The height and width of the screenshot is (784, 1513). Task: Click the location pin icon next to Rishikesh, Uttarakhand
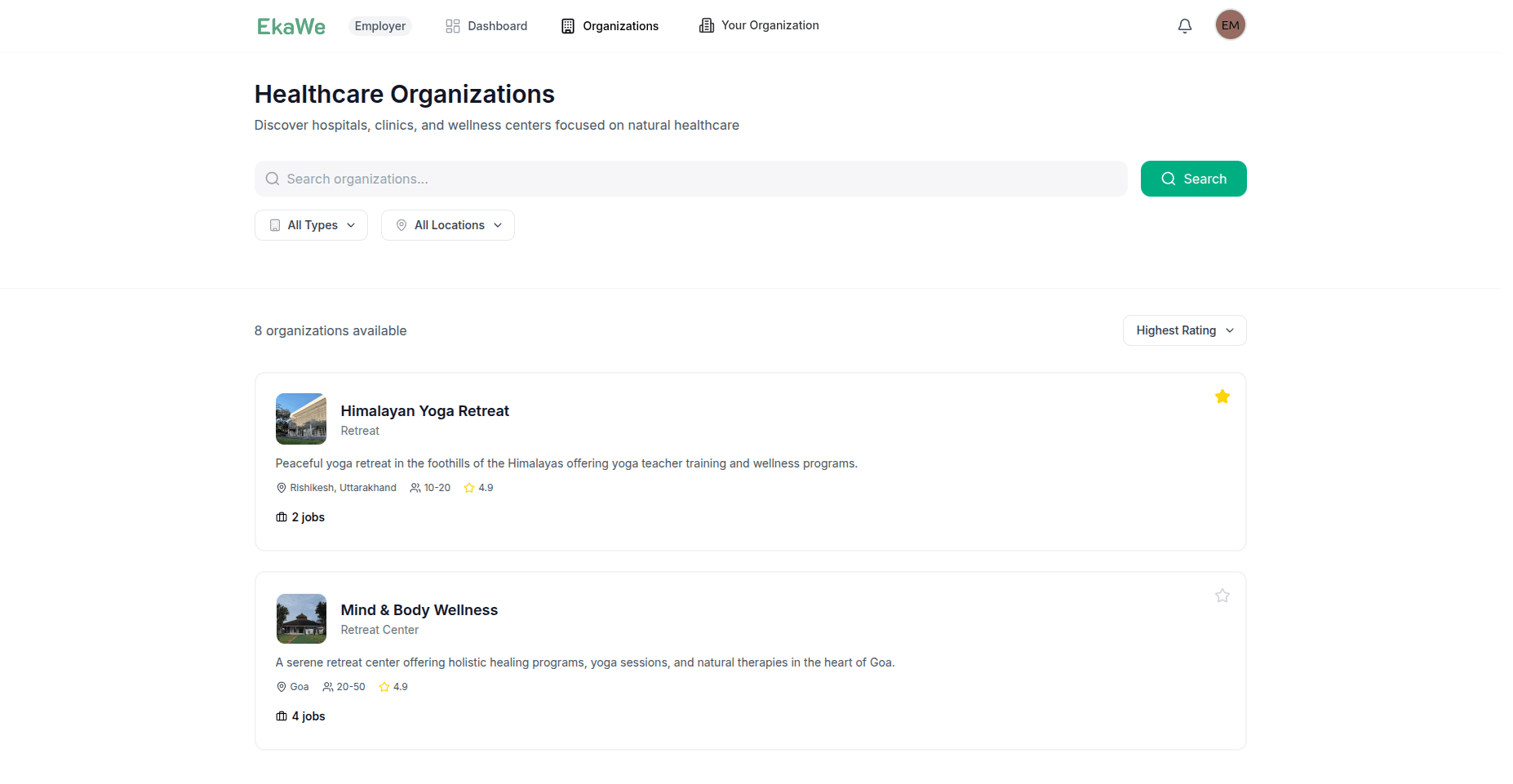(x=281, y=487)
